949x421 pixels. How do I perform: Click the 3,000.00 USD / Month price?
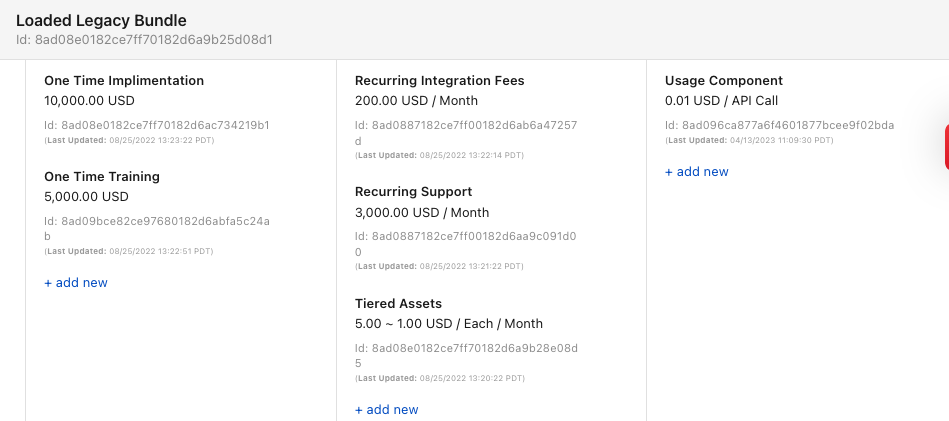click(x=422, y=213)
